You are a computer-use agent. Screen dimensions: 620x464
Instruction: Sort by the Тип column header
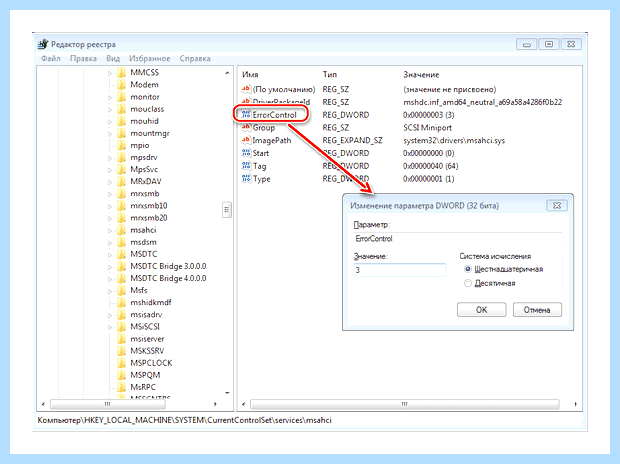[x=330, y=74]
